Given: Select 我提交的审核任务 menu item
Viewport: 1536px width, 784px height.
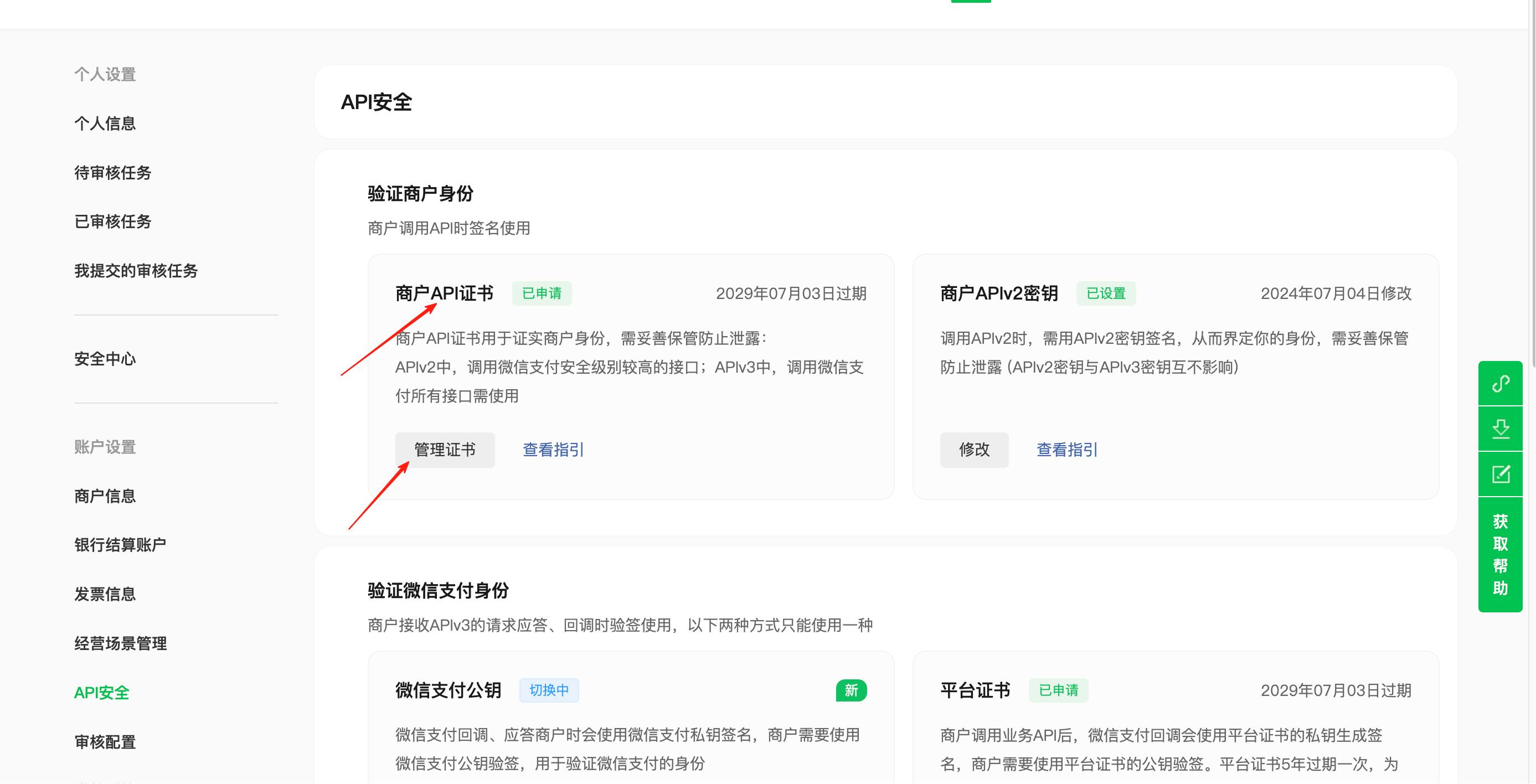Looking at the screenshot, I should (x=136, y=271).
